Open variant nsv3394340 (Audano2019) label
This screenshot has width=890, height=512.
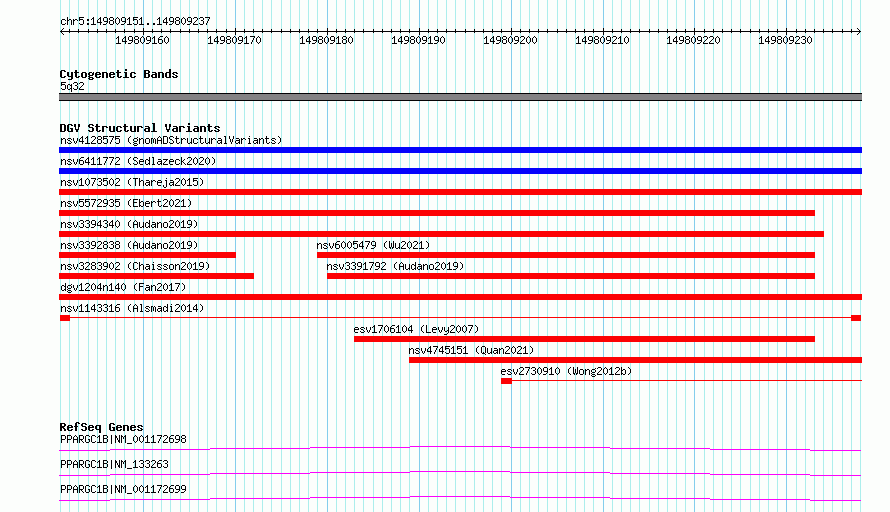pos(129,224)
